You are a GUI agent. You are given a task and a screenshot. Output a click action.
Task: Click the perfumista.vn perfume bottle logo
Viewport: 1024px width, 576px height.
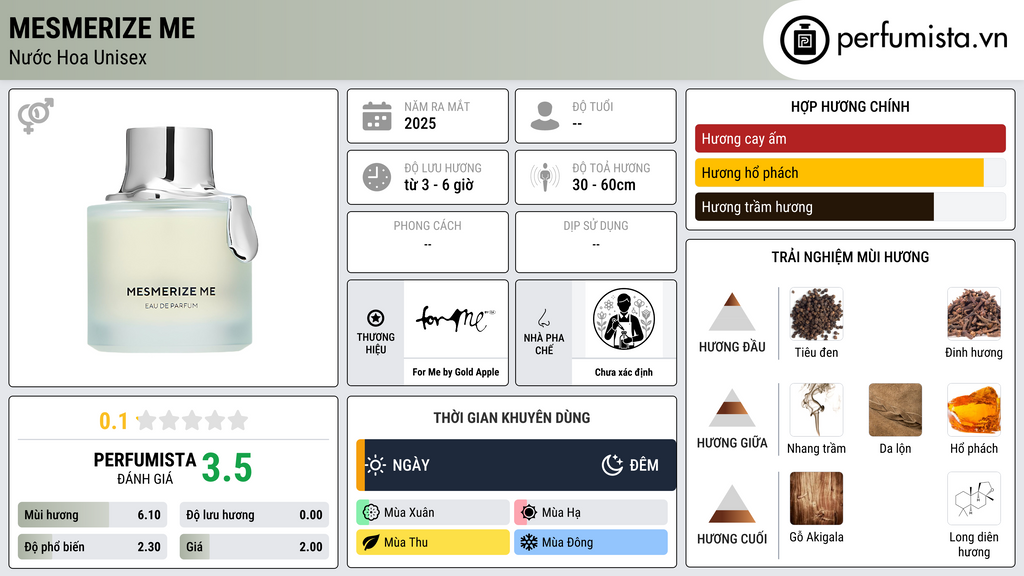804,40
